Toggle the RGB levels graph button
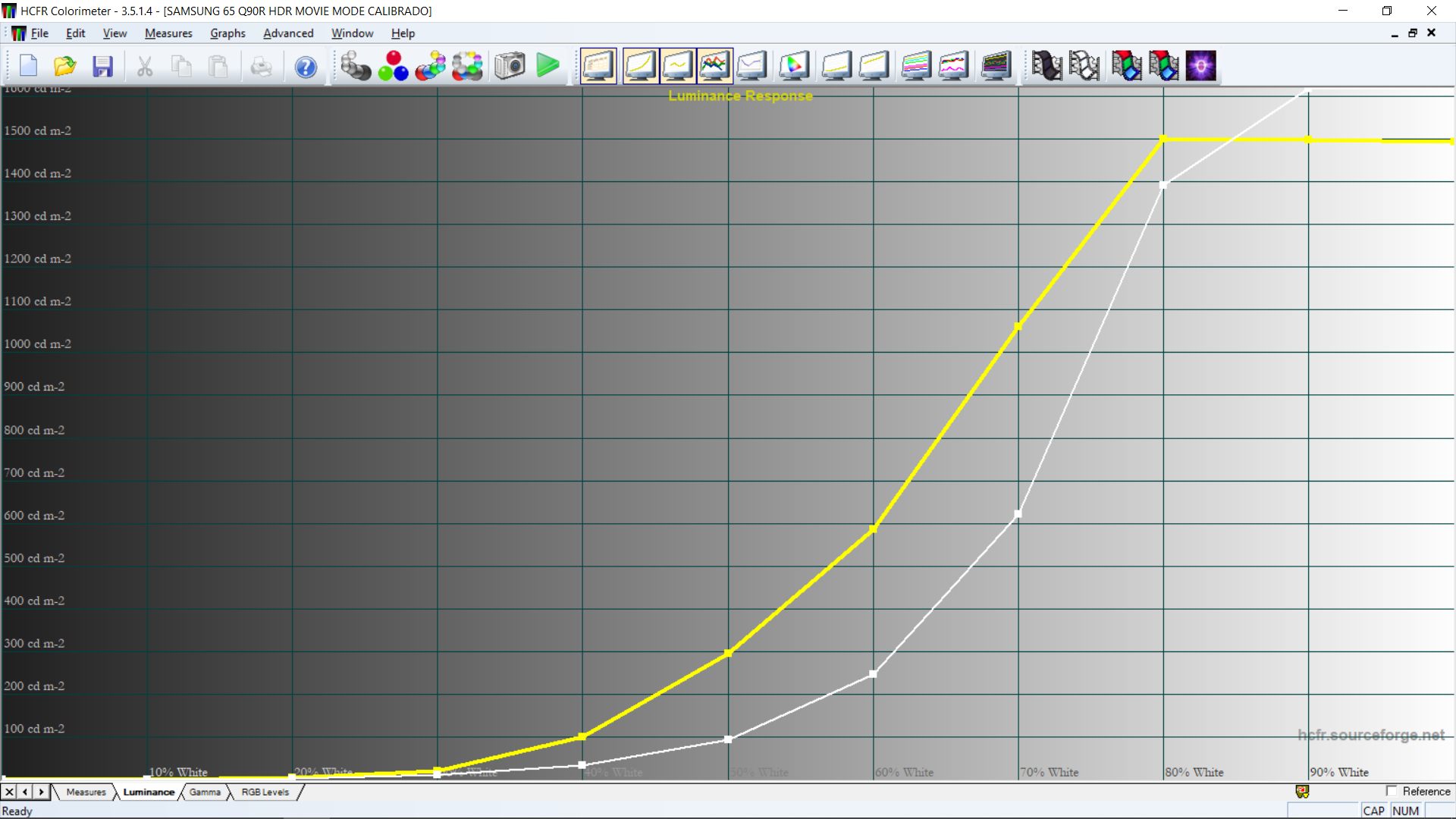 tap(714, 66)
